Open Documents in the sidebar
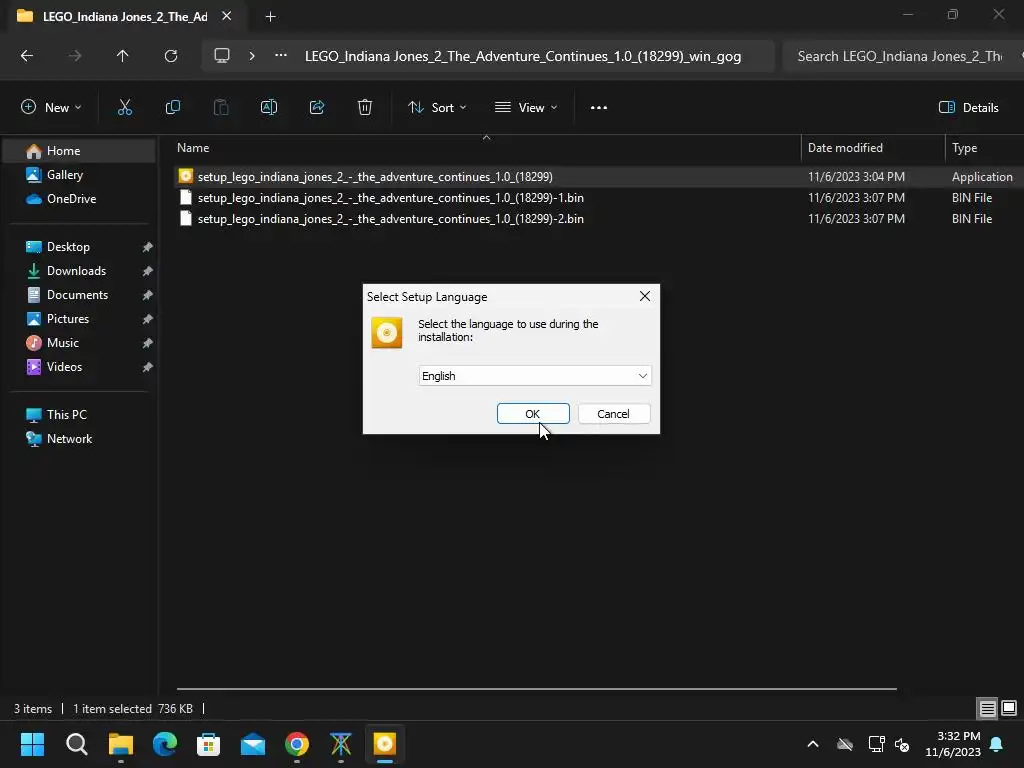This screenshot has height=768, width=1024. tap(77, 295)
